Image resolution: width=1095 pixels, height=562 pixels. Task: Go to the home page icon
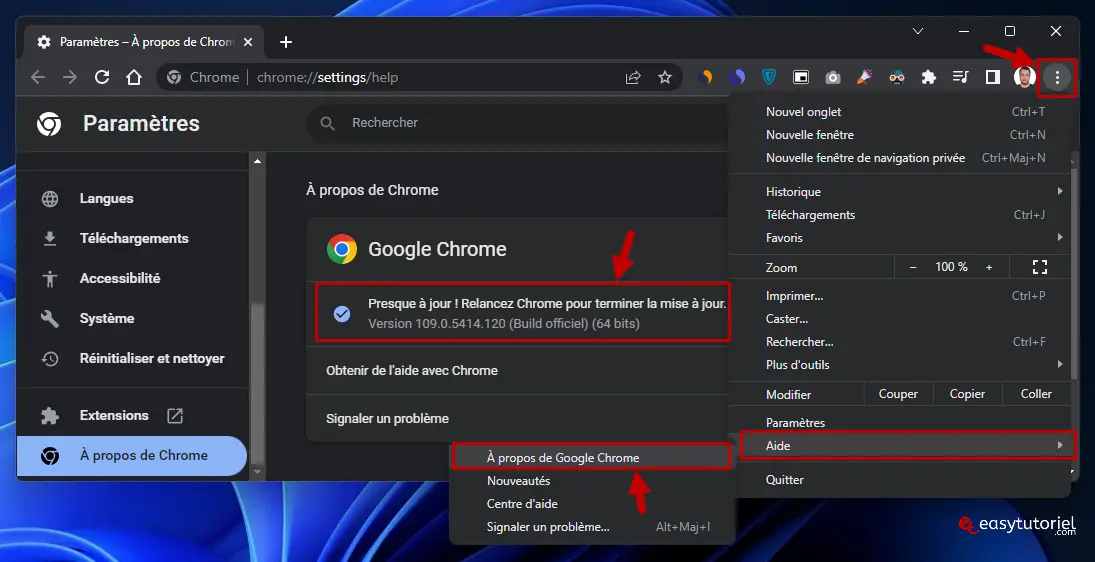133,77
